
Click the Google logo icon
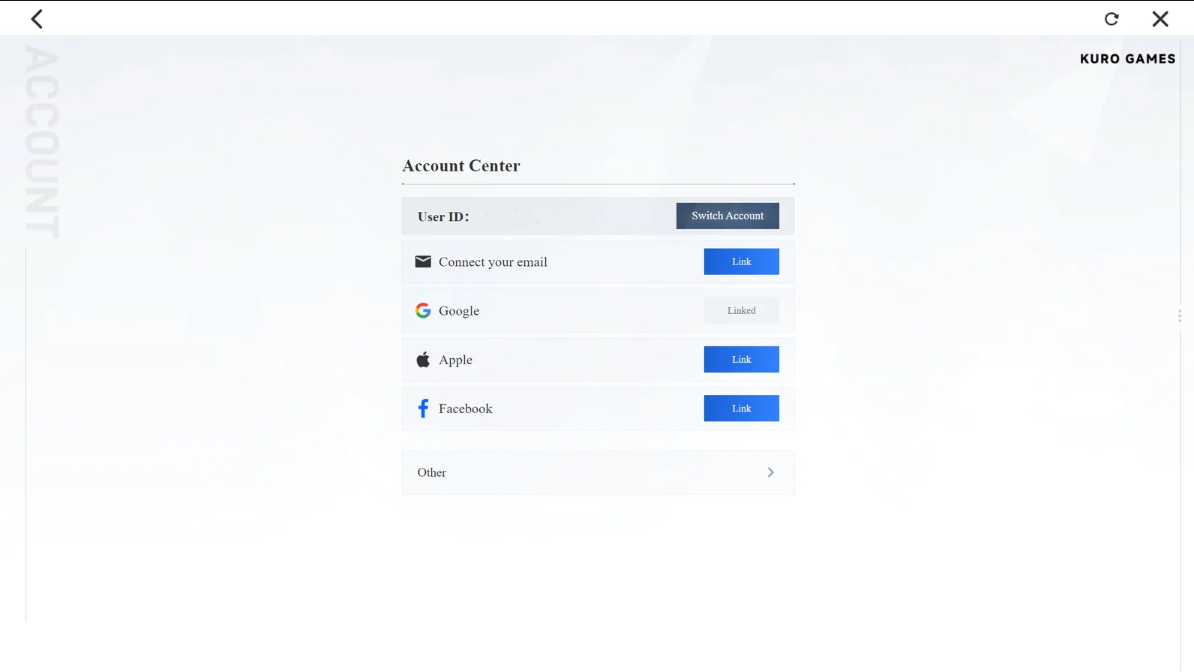click(x=423, y=311)
